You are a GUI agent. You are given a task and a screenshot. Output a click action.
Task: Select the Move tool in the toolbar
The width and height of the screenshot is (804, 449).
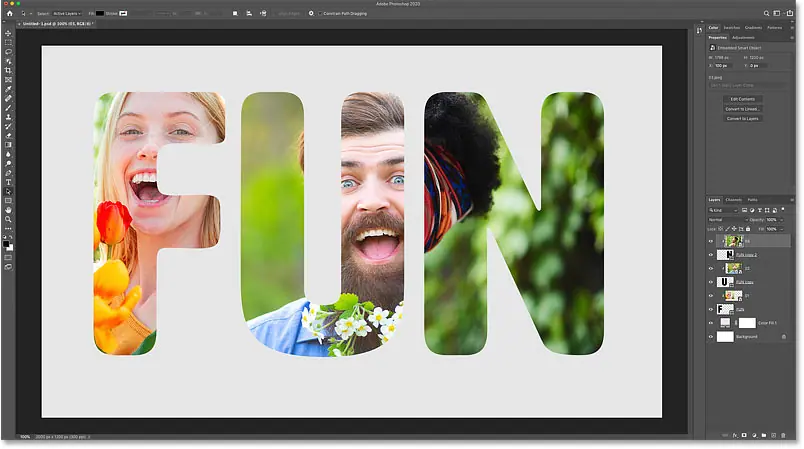click(x=8, y=33)
